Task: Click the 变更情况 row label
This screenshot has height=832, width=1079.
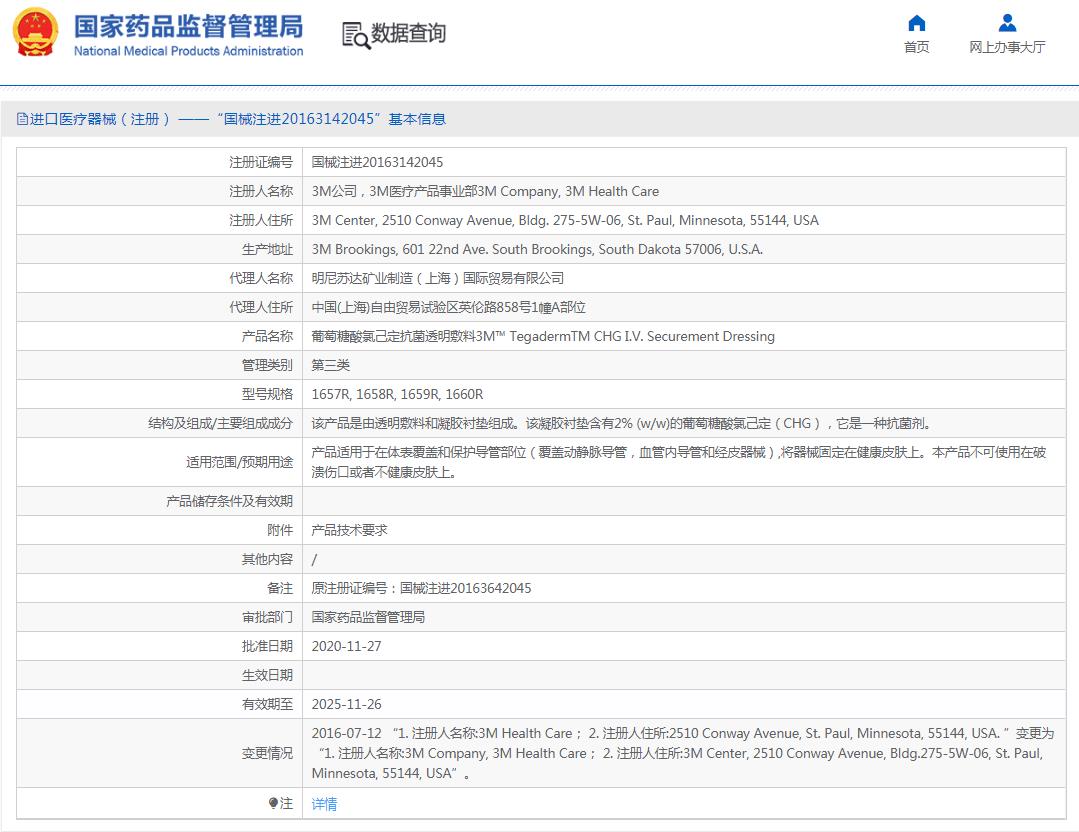Action: (267, 753)
